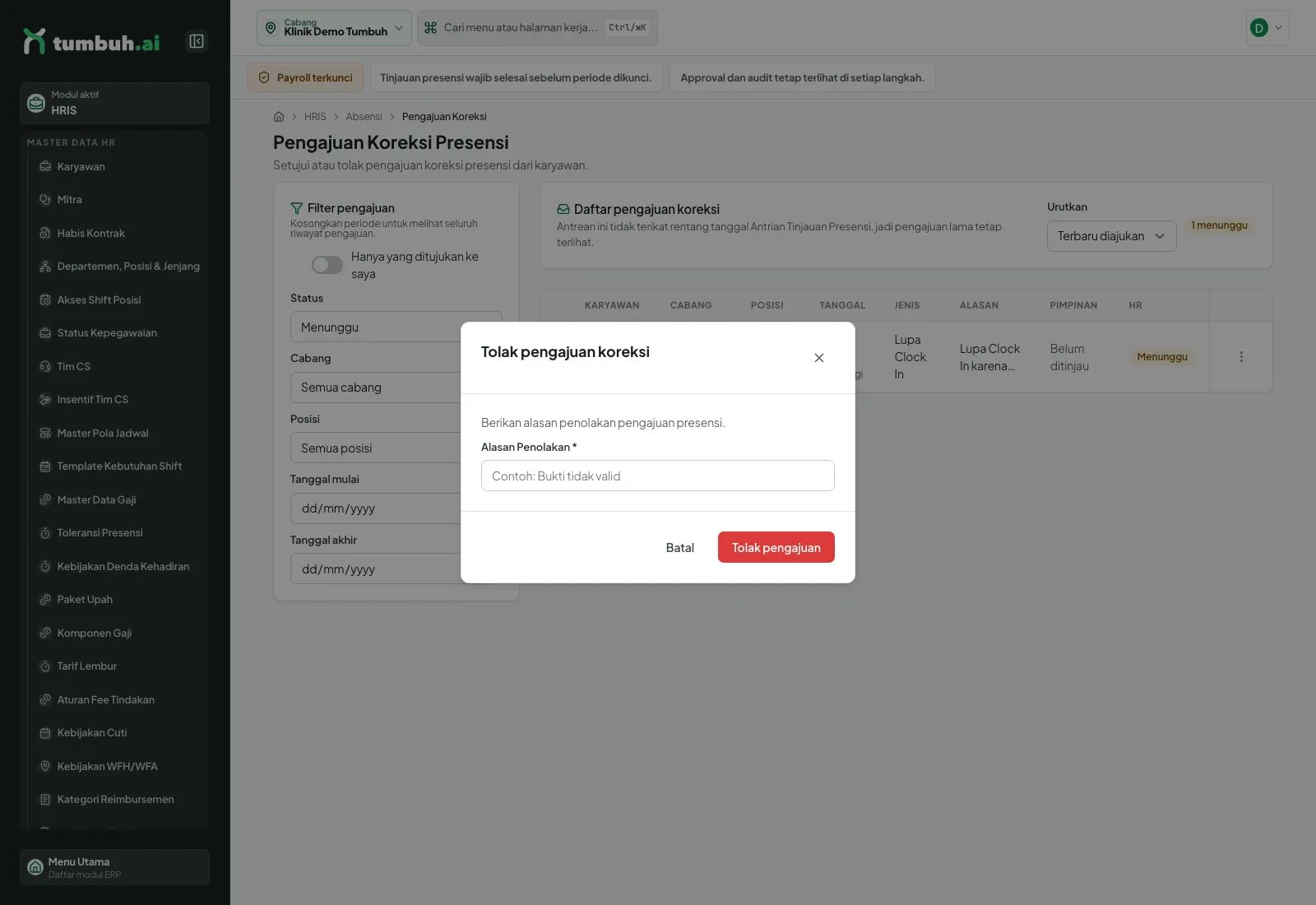This screenshot has width=1316, height=905.
Task: Open Komponen Gaji menu item
Action: point(118,633)
